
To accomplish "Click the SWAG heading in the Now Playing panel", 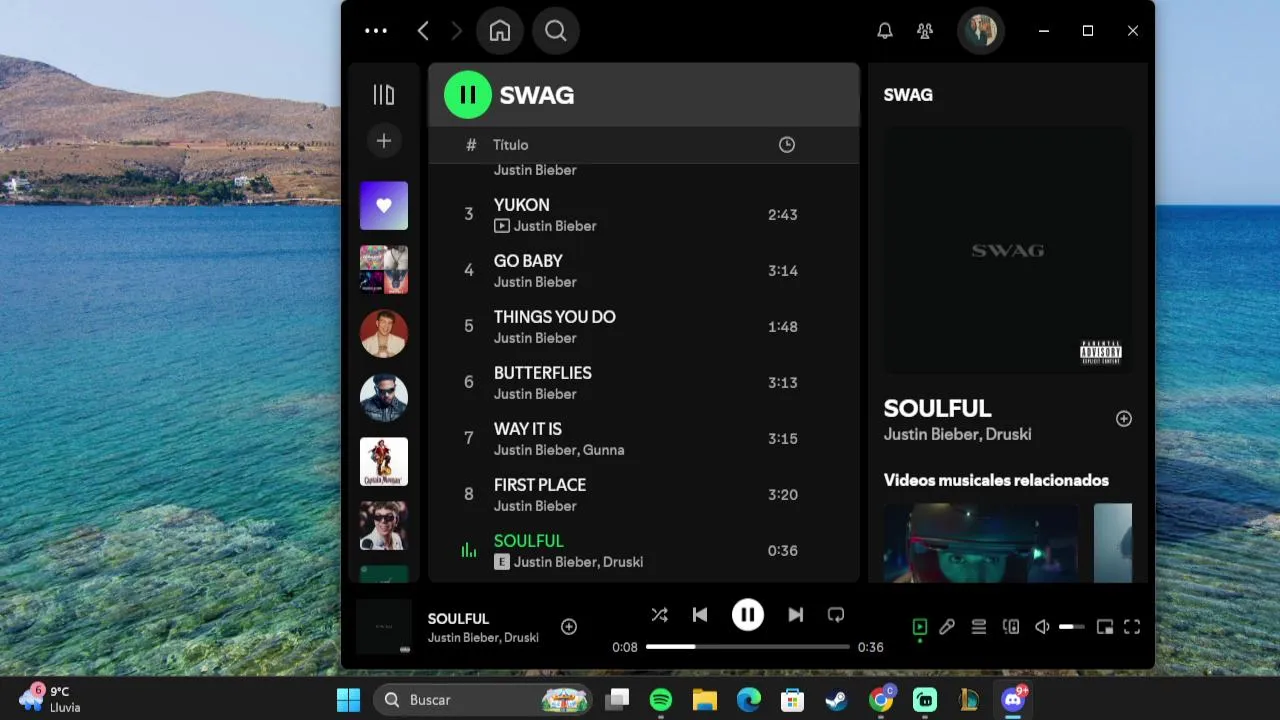I will pos(908,95).
